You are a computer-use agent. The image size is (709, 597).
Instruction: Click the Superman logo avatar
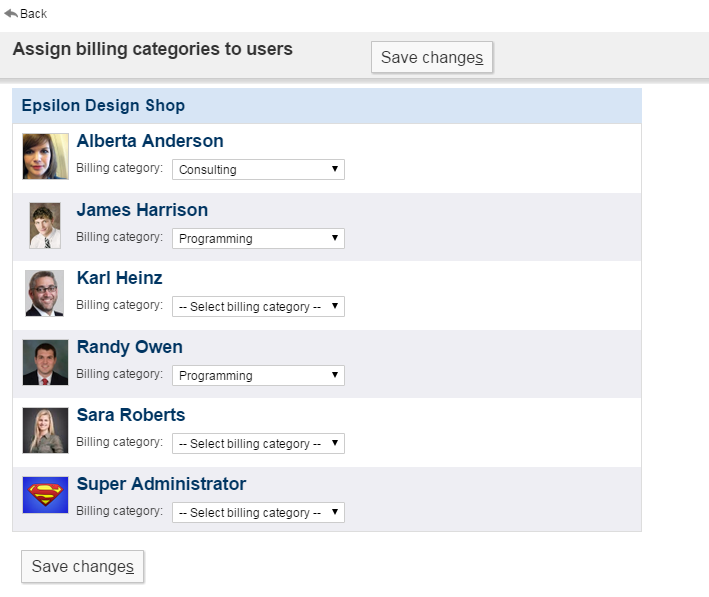45,495
